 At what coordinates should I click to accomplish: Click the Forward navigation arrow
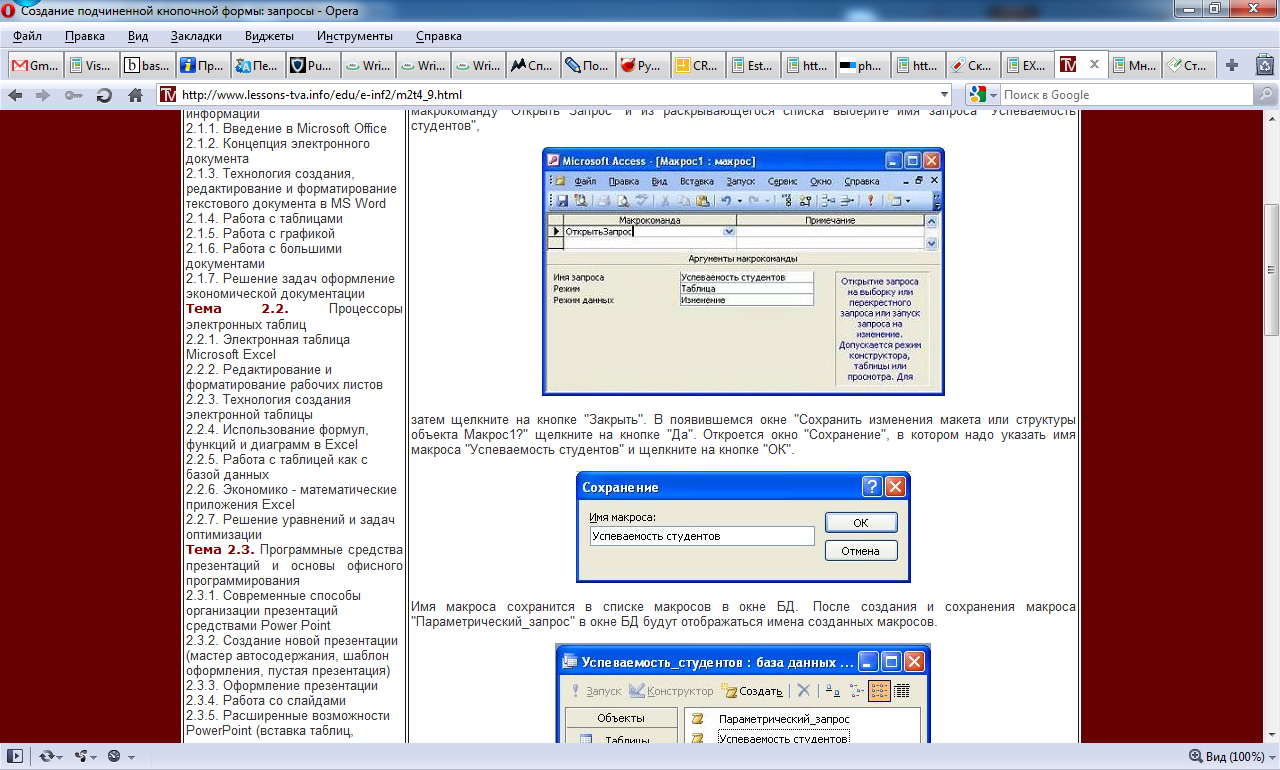43,95
